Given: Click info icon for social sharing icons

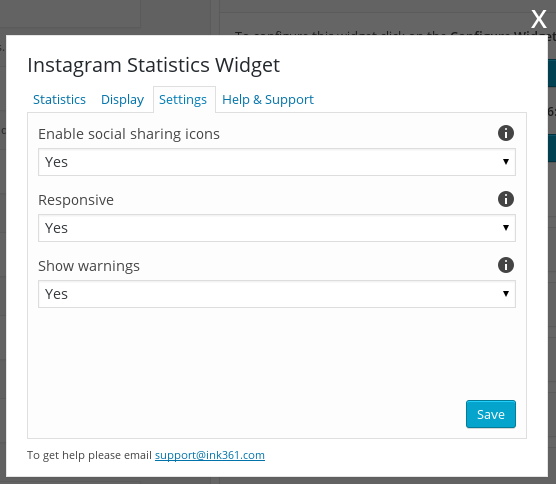Looking at the screenshot, I should click(506, 133).
